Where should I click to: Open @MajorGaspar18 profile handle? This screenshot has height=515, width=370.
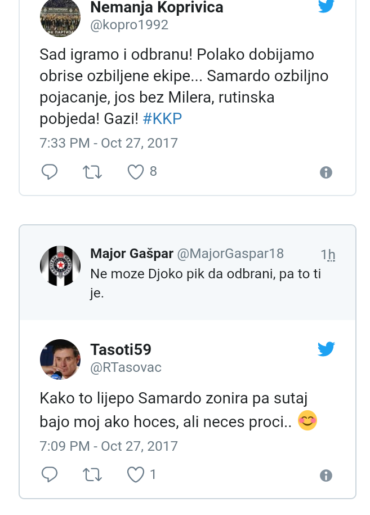pos(230,254)
